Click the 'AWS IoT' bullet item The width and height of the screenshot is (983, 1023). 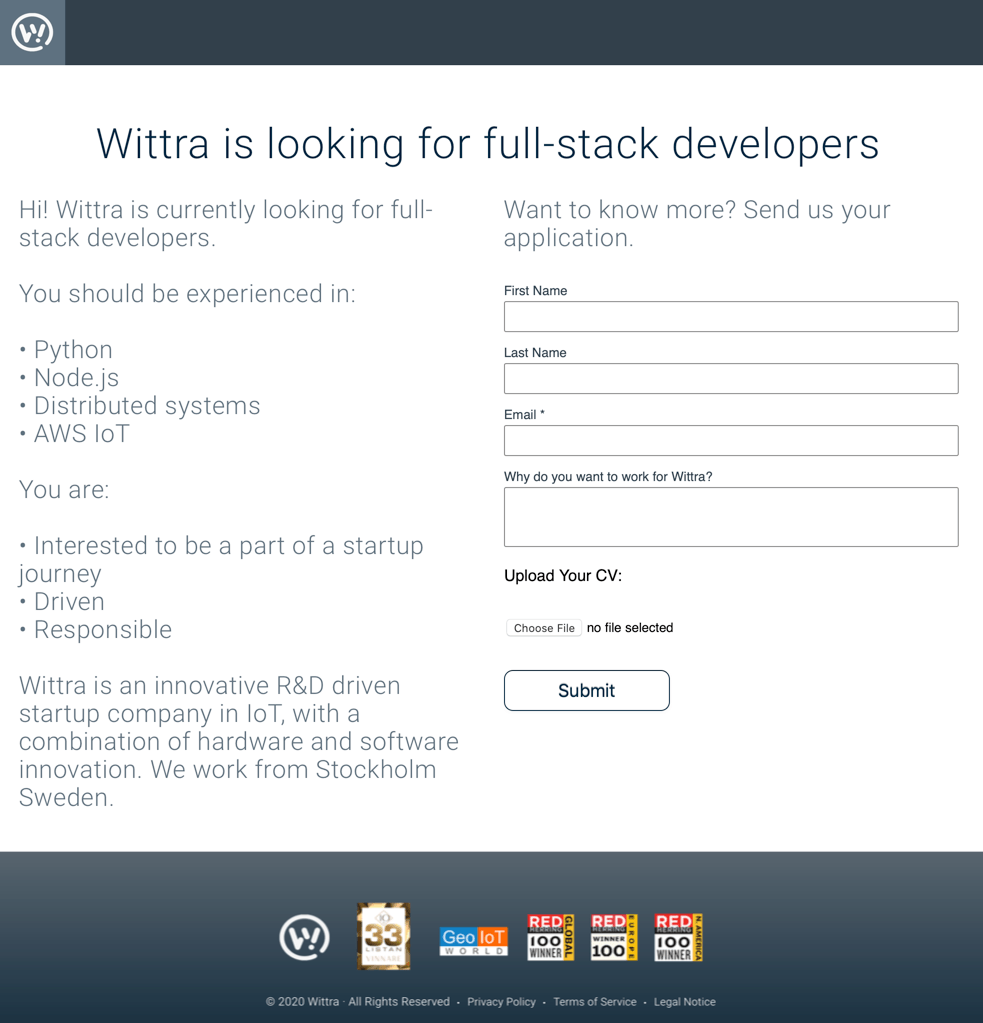[74, 434]
